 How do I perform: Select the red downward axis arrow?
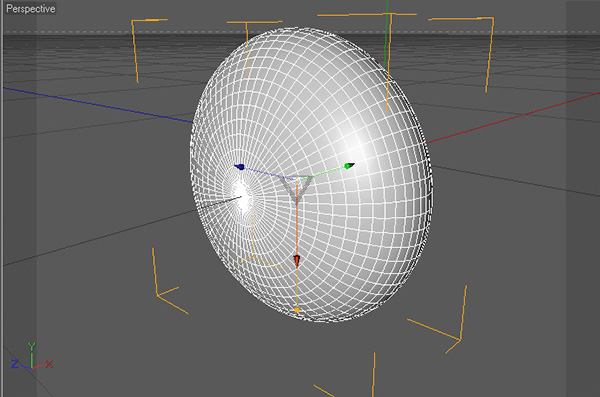297,261
